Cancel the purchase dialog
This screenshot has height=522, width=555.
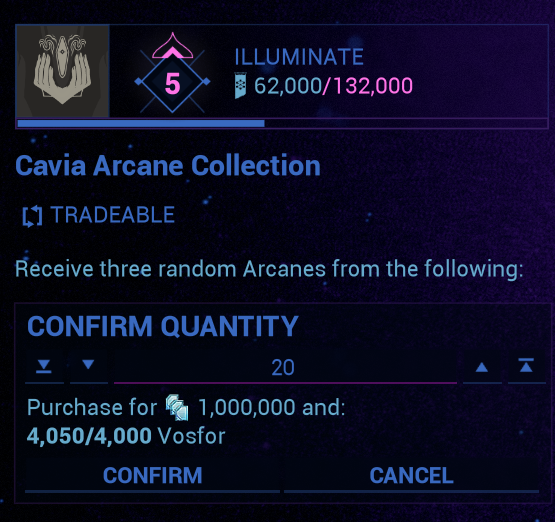pos(411,475)
